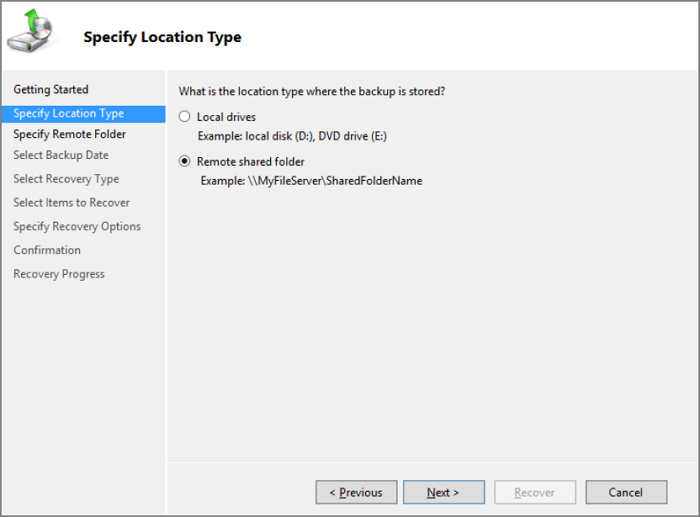Screen dimensions: 700x517
Task: Click the Confirmation step in sidebar
Action: click(x=47, y=250)
